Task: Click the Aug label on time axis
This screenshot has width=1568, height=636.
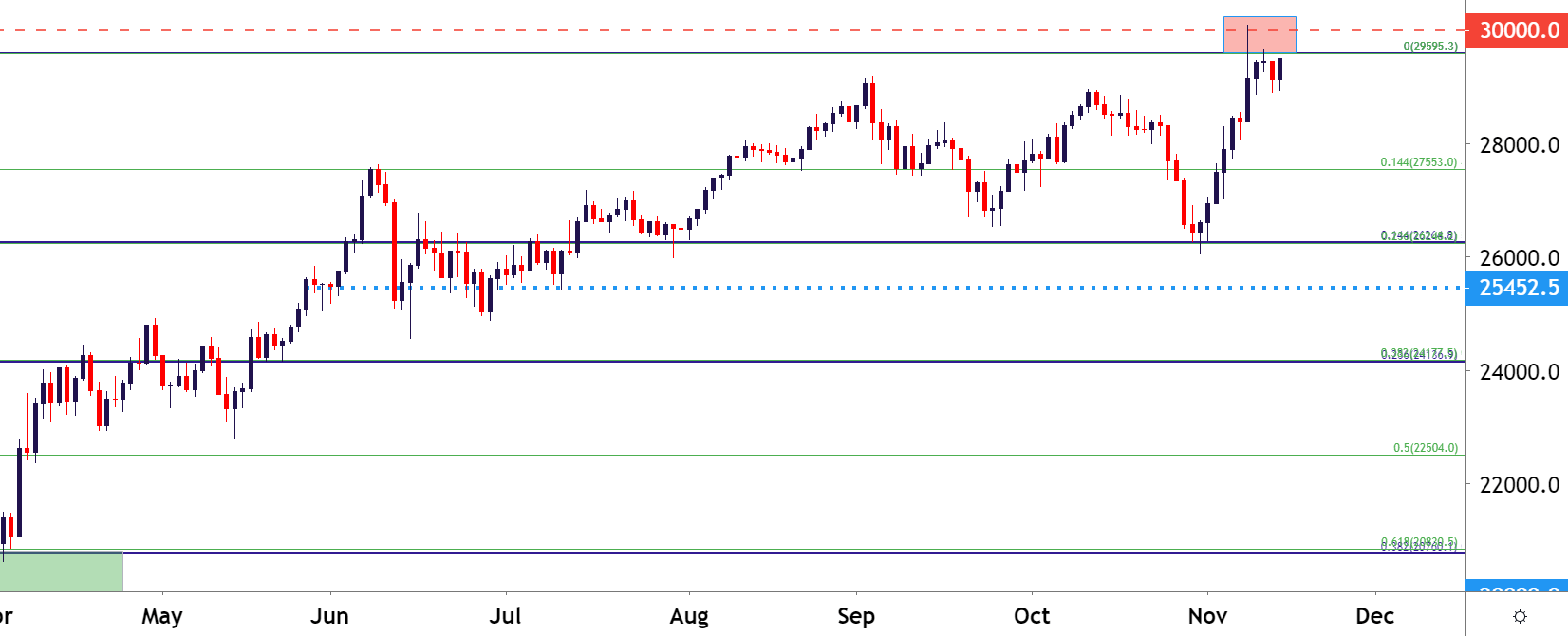Action: point(689,617)
